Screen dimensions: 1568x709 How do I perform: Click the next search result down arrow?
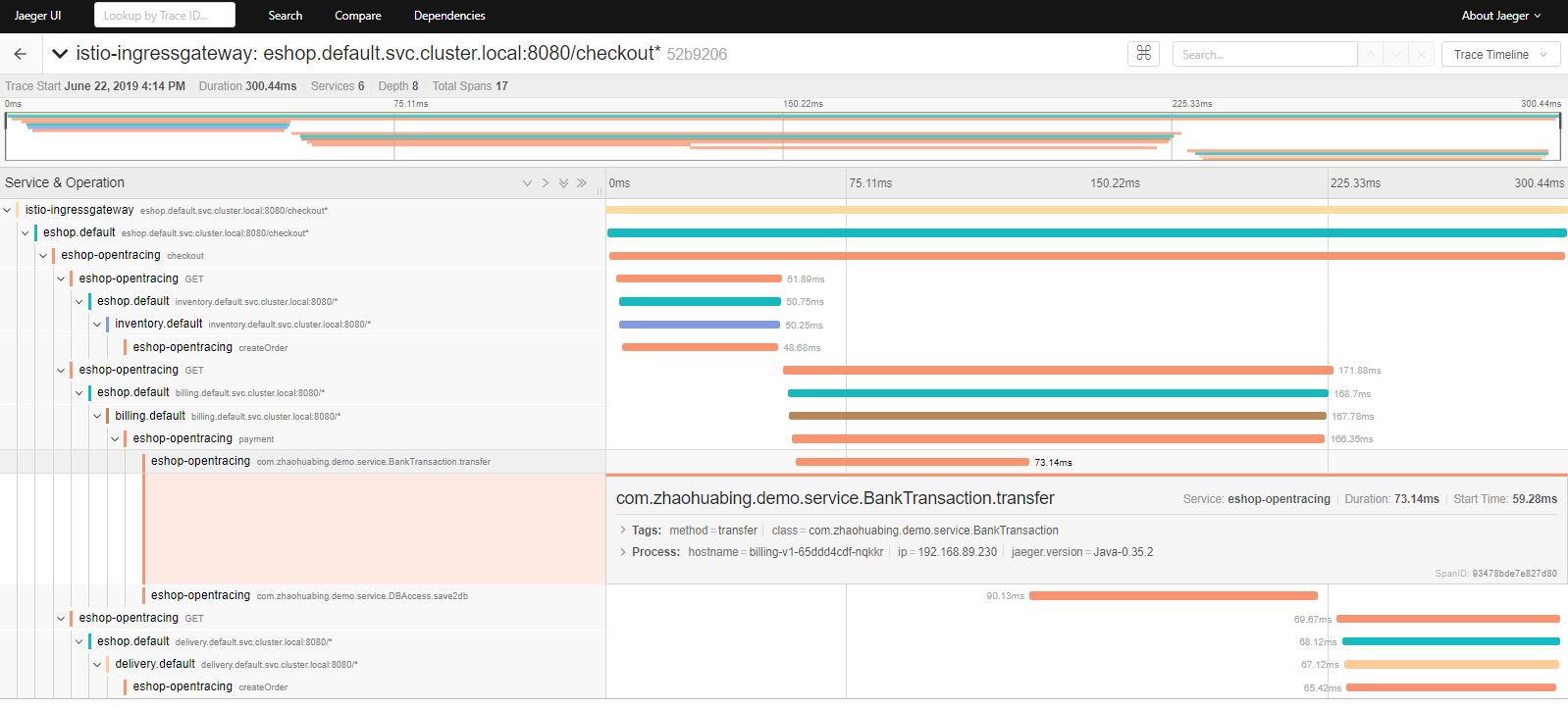[1395, 55]
